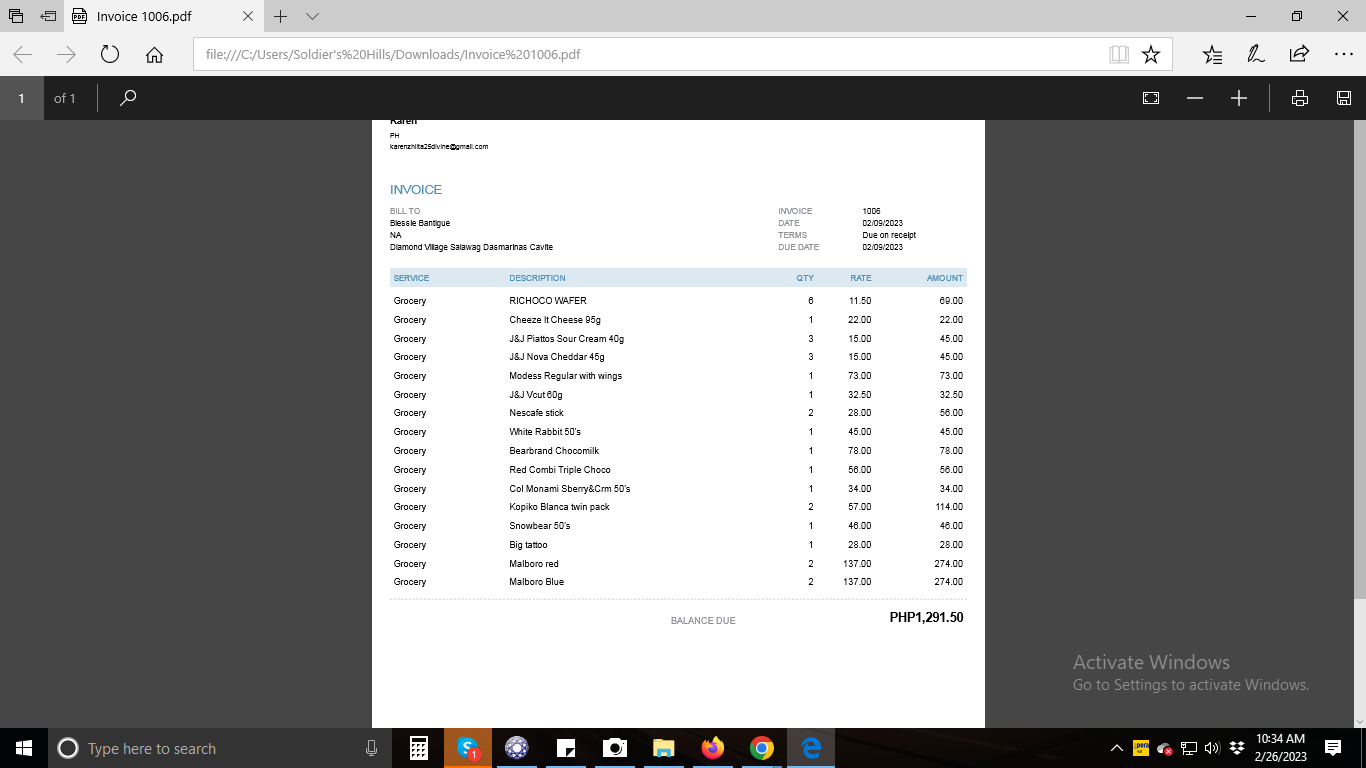This screenshot has width=1366, height=768.
Task: Fit the PDF page to the window
Action: click(1151, 98)
